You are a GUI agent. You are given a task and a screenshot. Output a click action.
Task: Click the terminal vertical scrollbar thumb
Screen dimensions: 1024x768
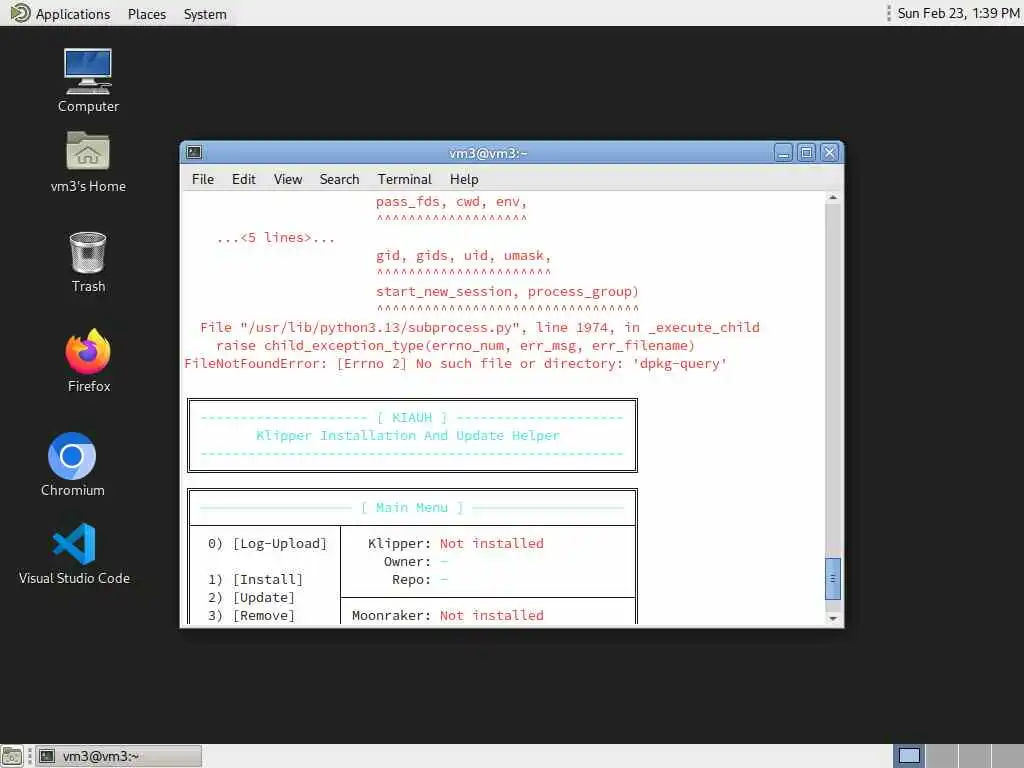(833, 579)
